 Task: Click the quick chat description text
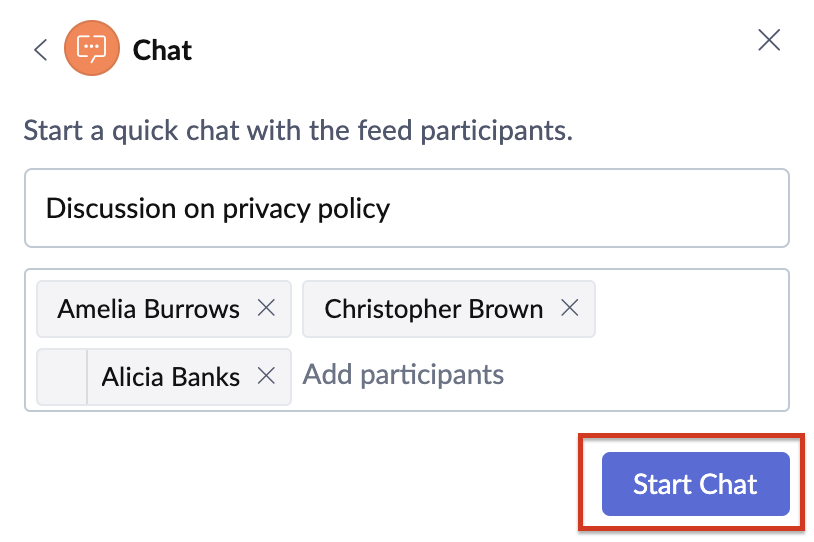pos(297,130)
